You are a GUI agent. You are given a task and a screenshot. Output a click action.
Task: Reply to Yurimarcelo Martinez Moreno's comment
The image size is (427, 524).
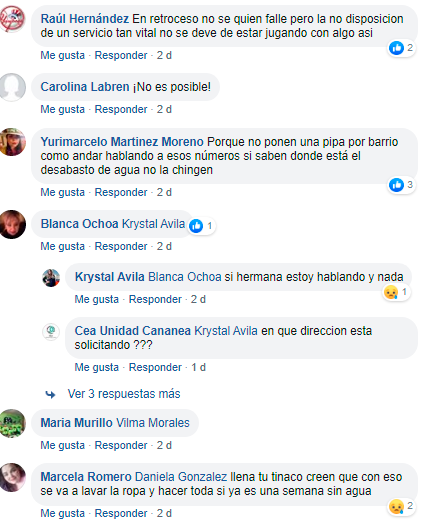tap(121, 192)
